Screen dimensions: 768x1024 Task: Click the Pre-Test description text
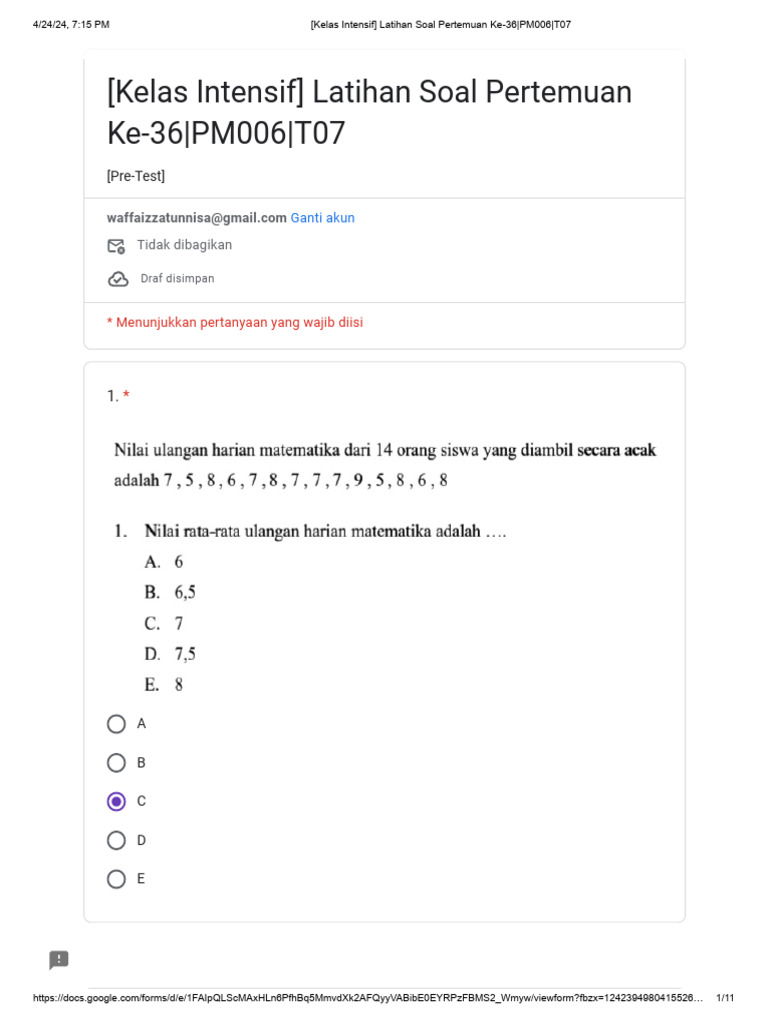tap(136, 176)
